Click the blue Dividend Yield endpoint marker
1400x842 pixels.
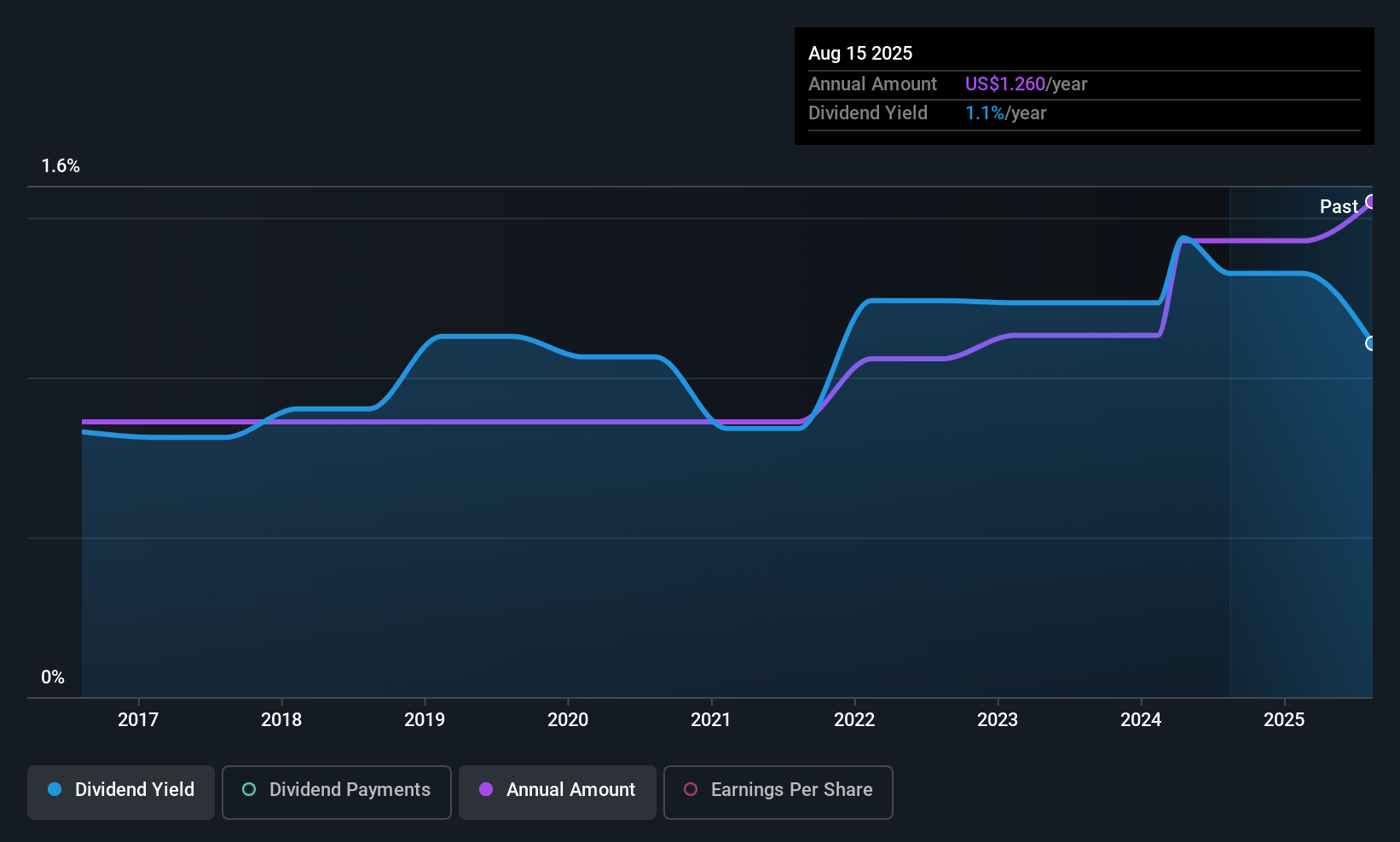point(1371,343)
